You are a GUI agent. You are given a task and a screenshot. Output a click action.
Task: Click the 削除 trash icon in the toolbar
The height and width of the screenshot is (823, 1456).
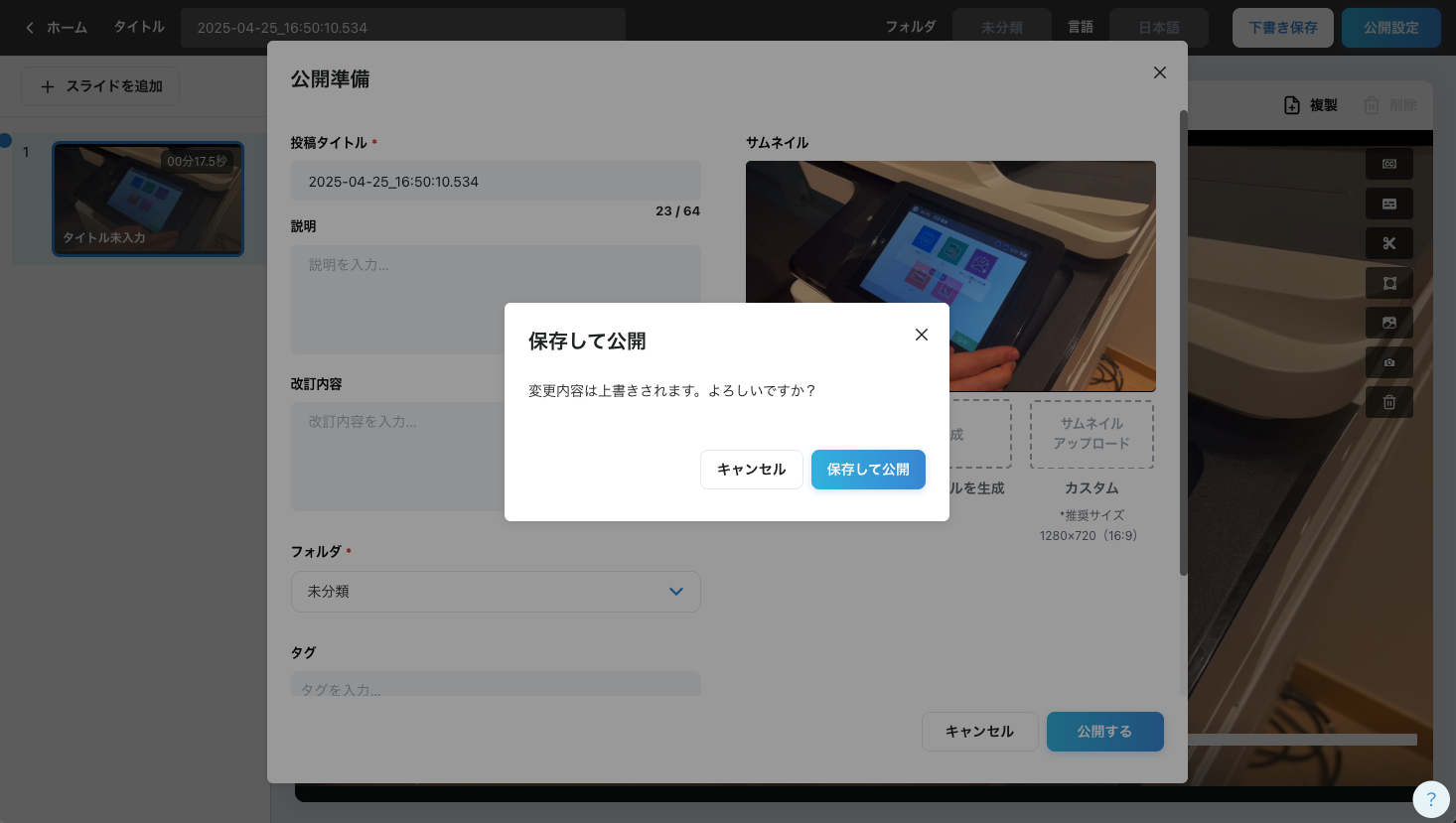(x=1372, y=105)
